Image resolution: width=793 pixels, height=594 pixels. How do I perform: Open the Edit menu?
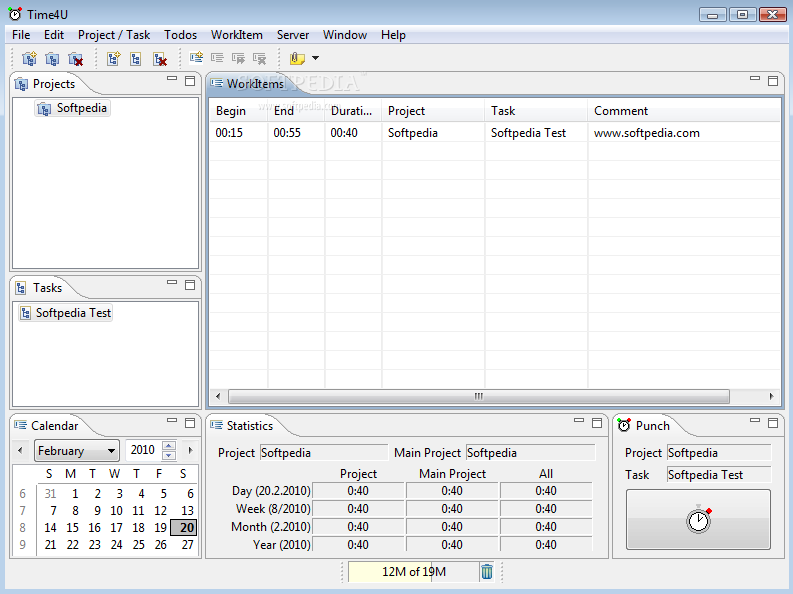[54, 35]
